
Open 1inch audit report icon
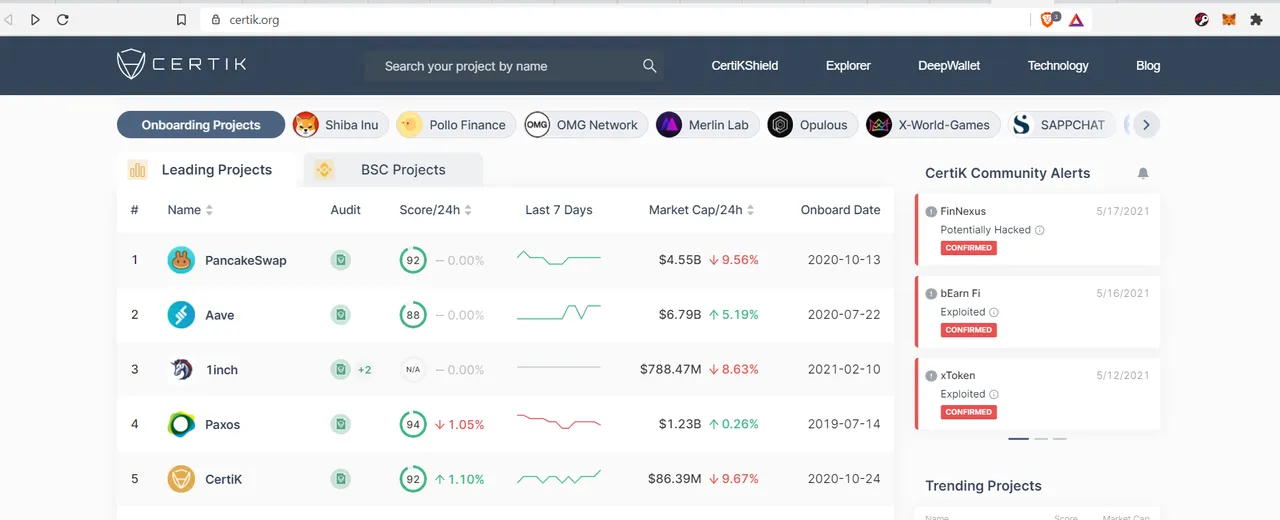341,370
